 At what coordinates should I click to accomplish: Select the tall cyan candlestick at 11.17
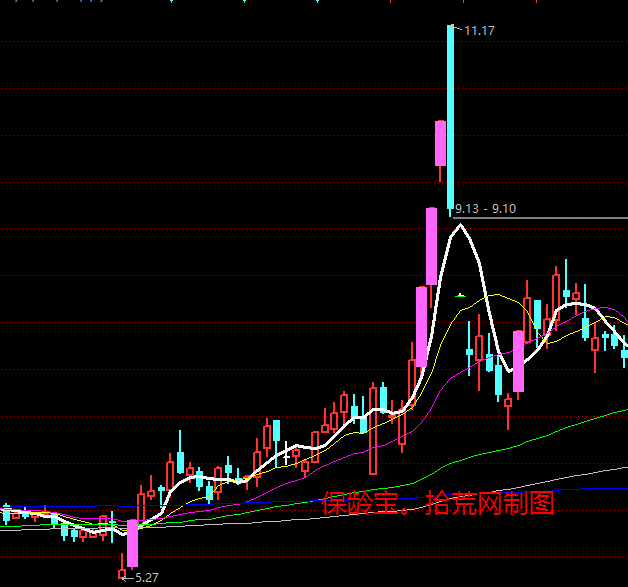click(x=451, y=120)
